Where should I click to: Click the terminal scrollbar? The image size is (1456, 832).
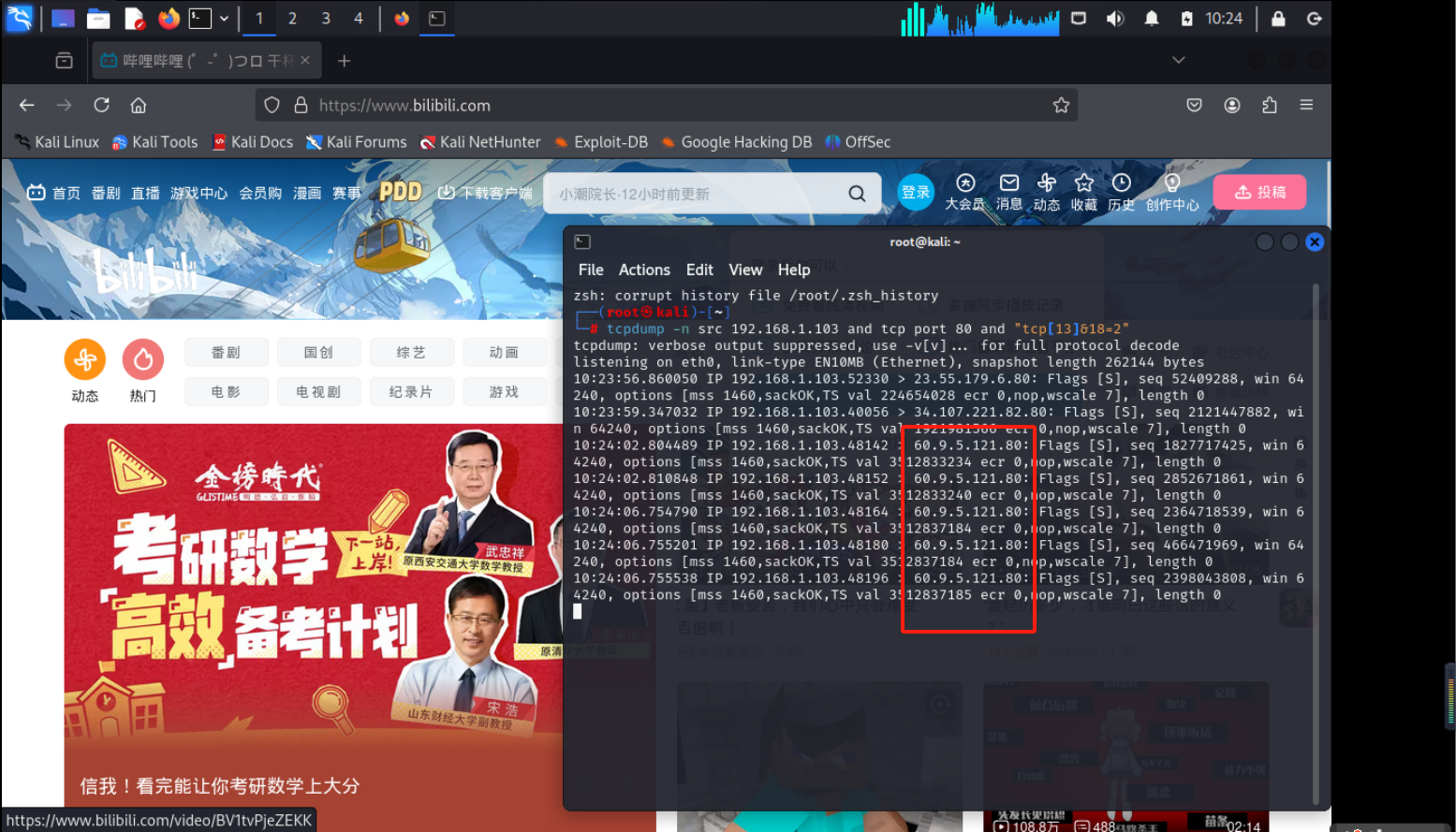1316,543
